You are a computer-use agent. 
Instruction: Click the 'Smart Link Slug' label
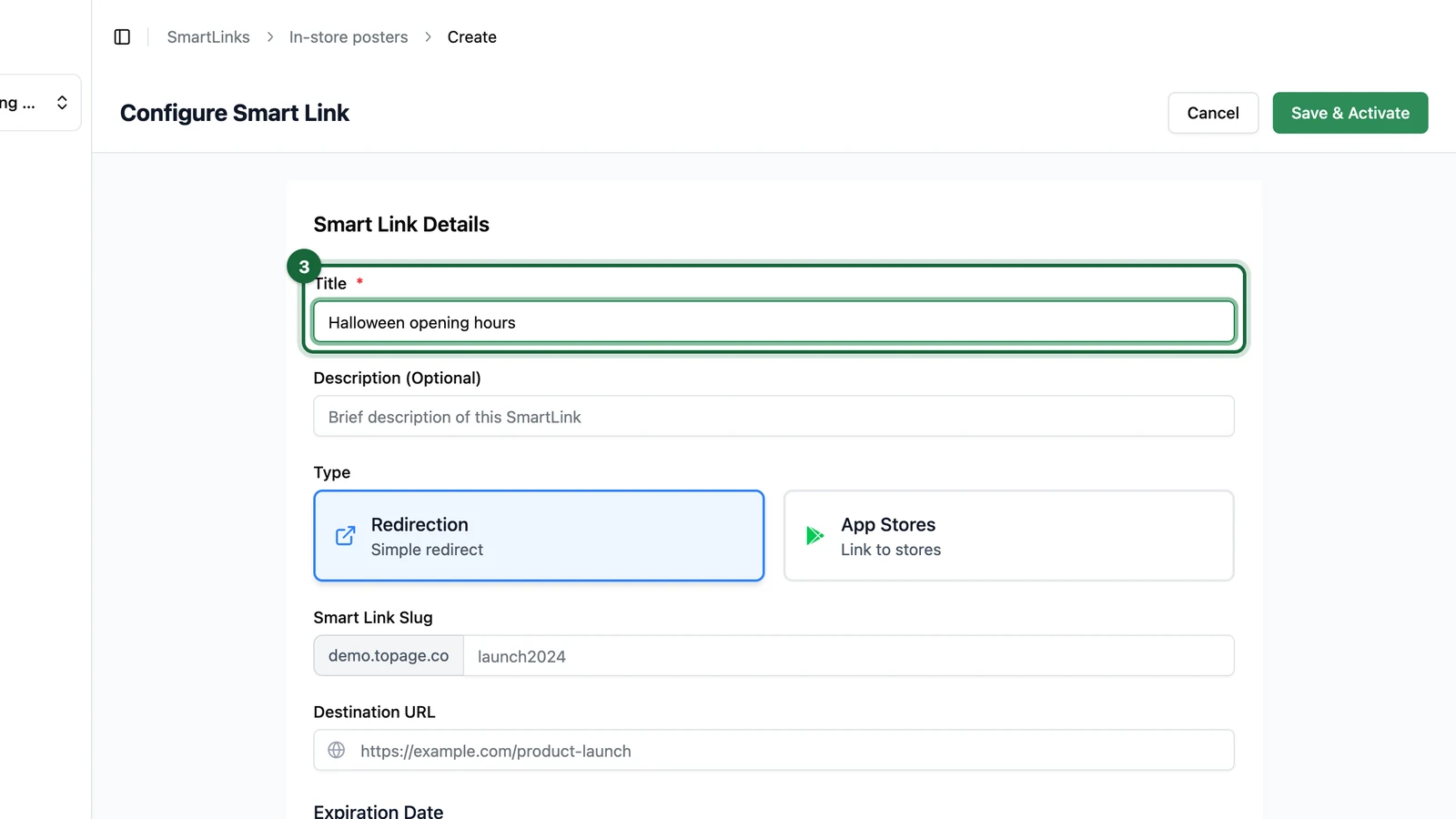(373, 618)
